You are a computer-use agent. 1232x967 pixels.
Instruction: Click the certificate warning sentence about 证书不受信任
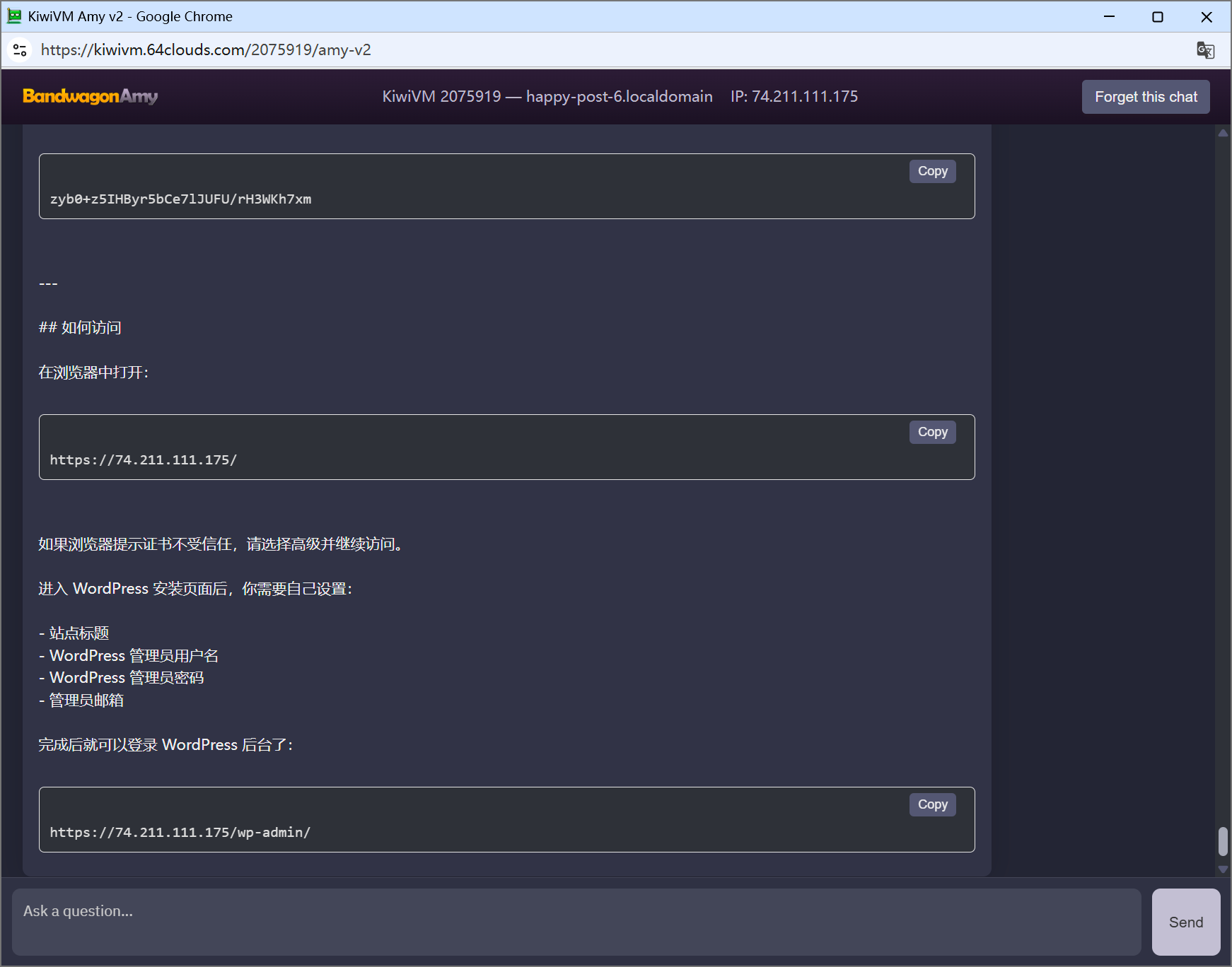tap(223, 544)
